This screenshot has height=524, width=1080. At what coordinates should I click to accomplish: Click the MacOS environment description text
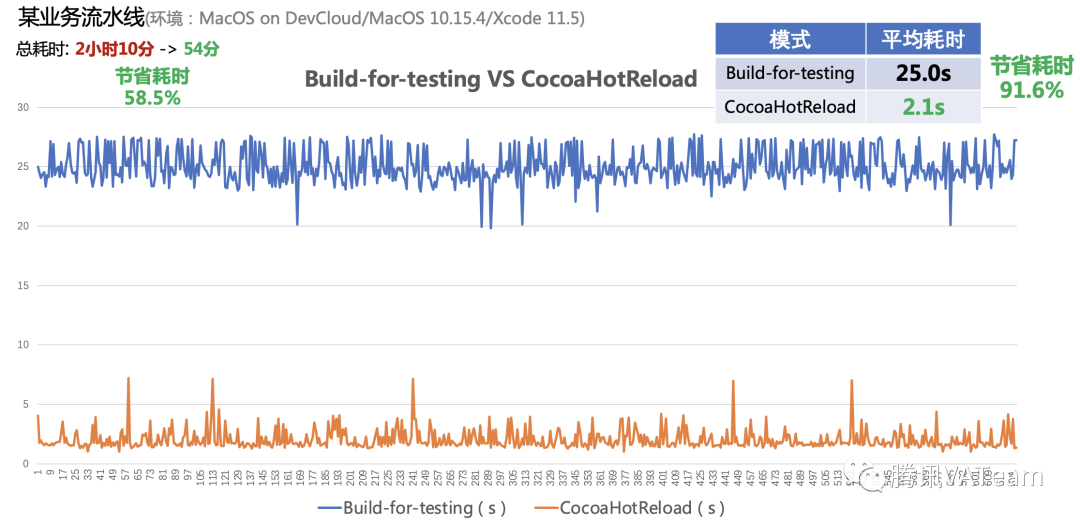tap(366, 18)
